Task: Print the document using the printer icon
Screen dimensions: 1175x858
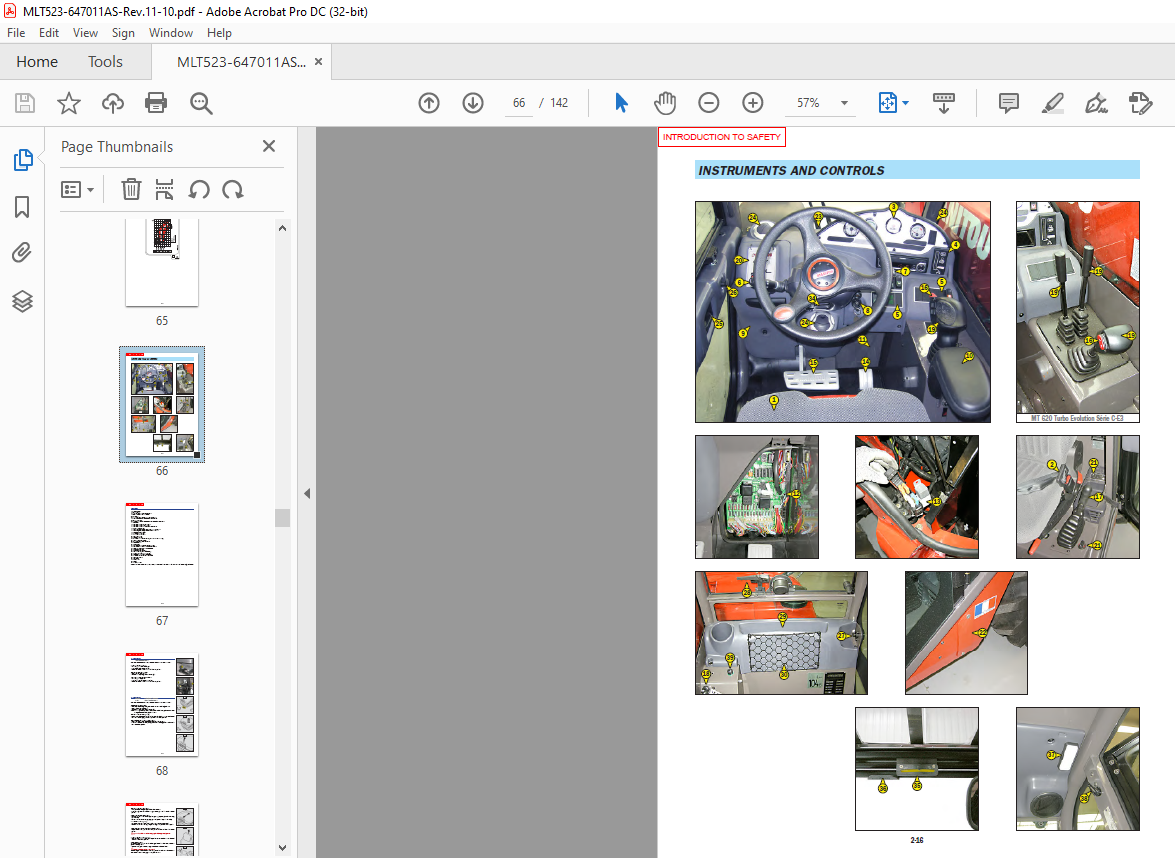Action: click(x=156, y=103)
